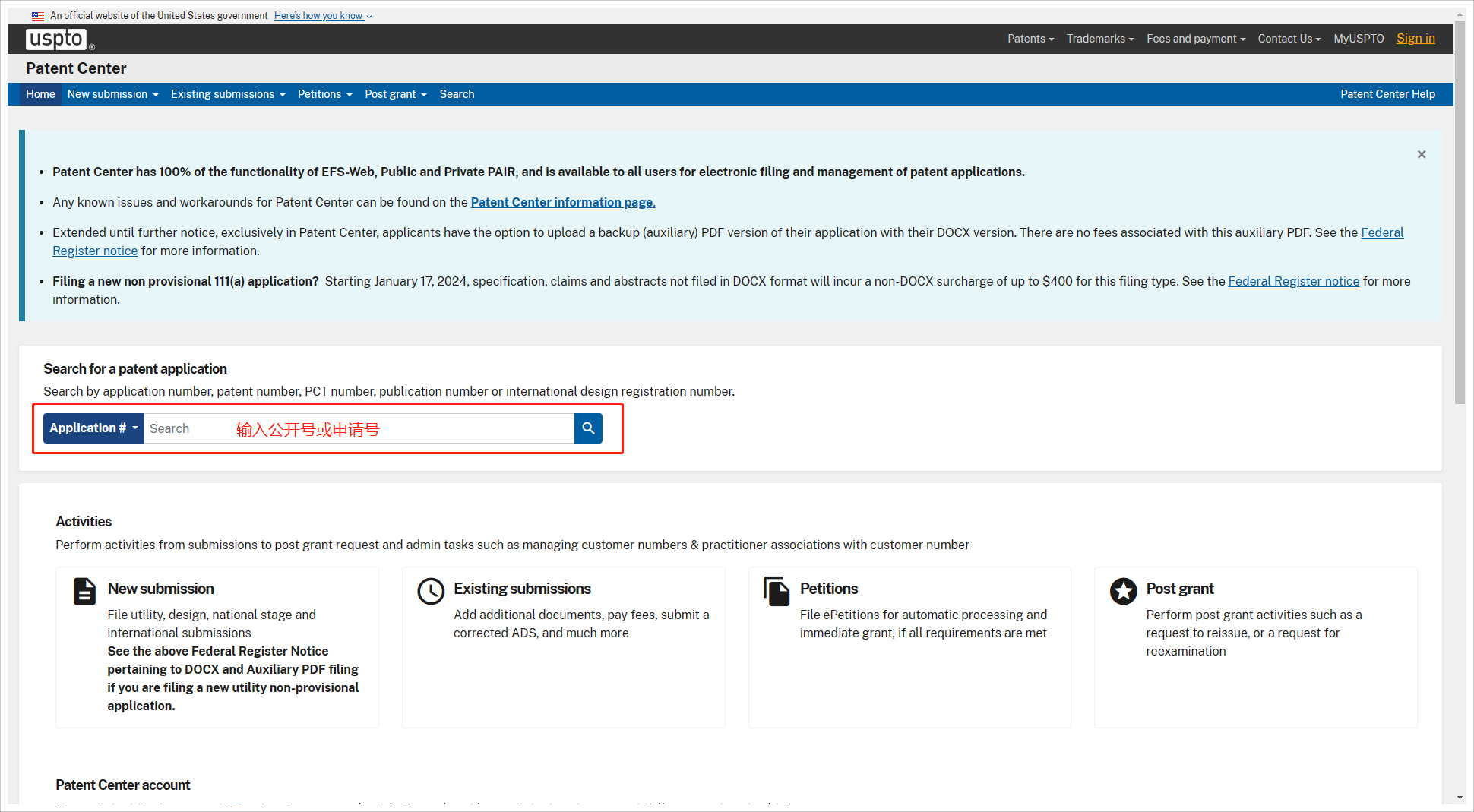Select the Search tab in navigation bar
The height and width of the screenshot is (812, 1474).
click(457, 94)
